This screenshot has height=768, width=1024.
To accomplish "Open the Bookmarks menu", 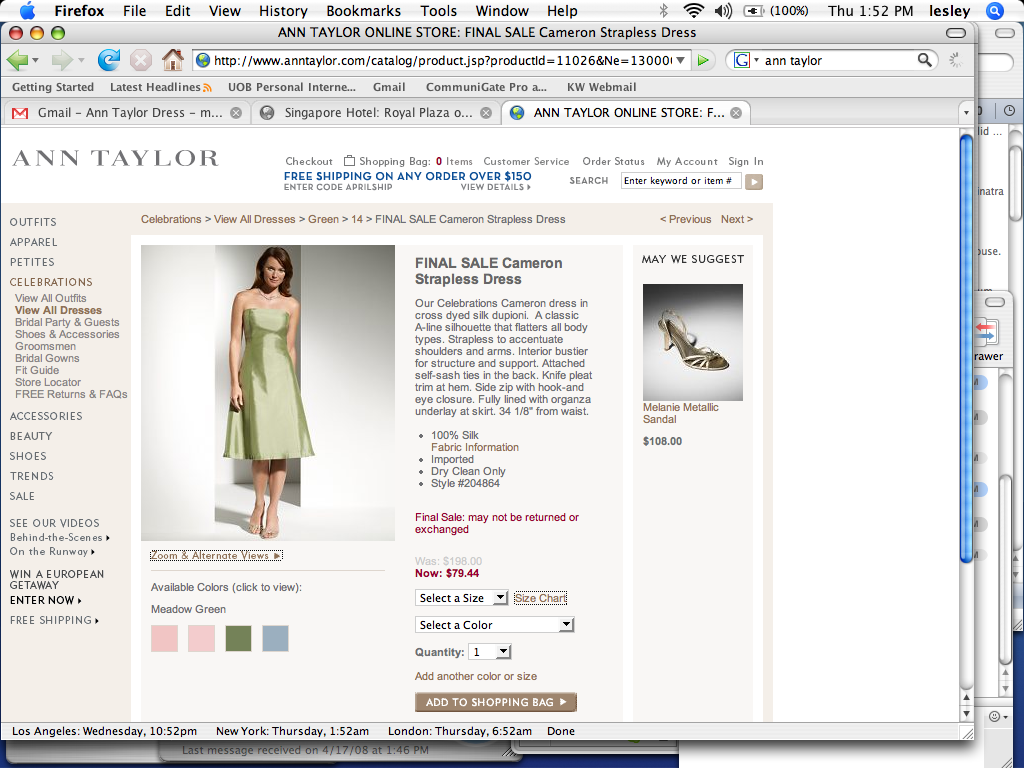I will pos(364,11).
